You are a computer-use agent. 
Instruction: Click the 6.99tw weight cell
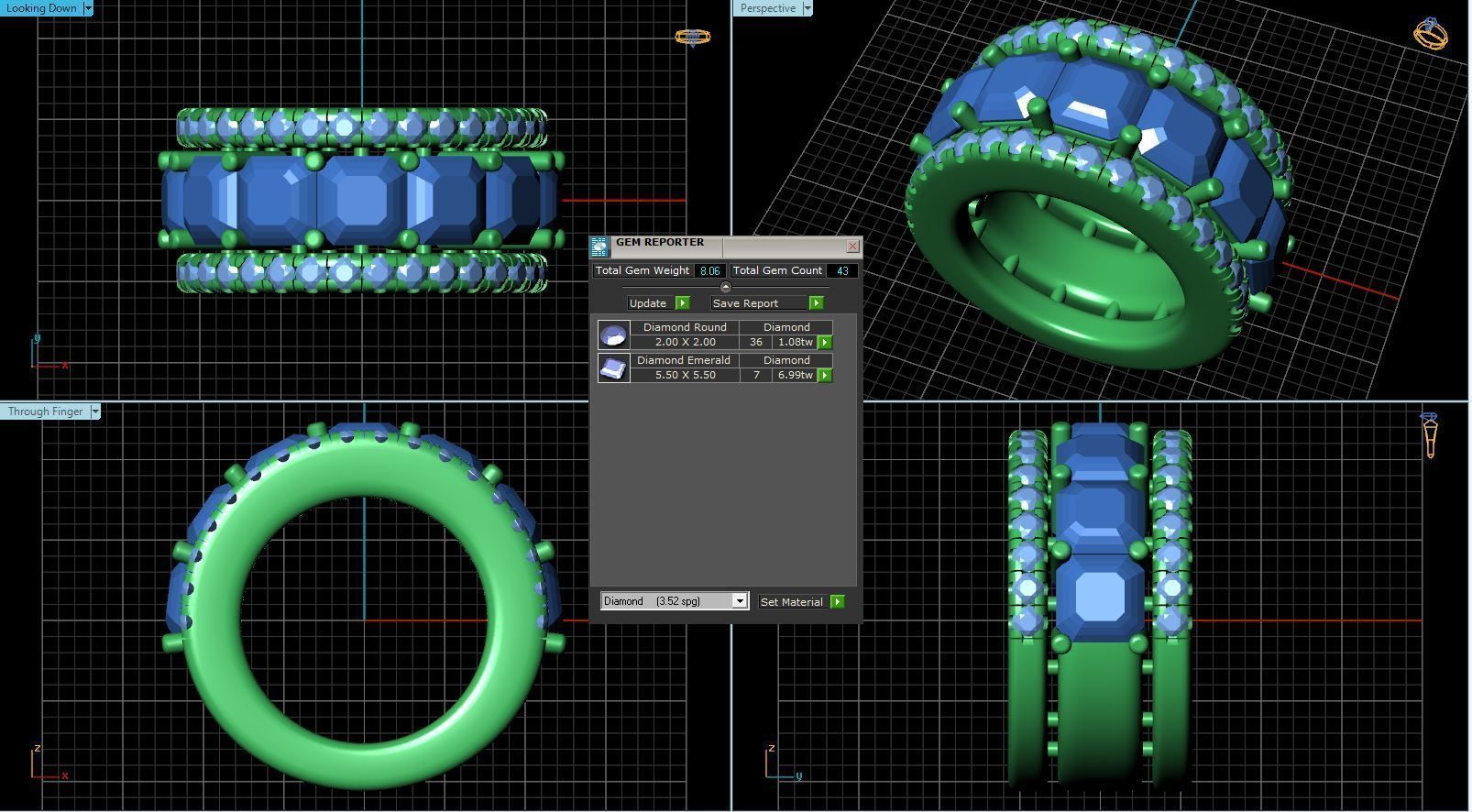(x=794, y=375)
